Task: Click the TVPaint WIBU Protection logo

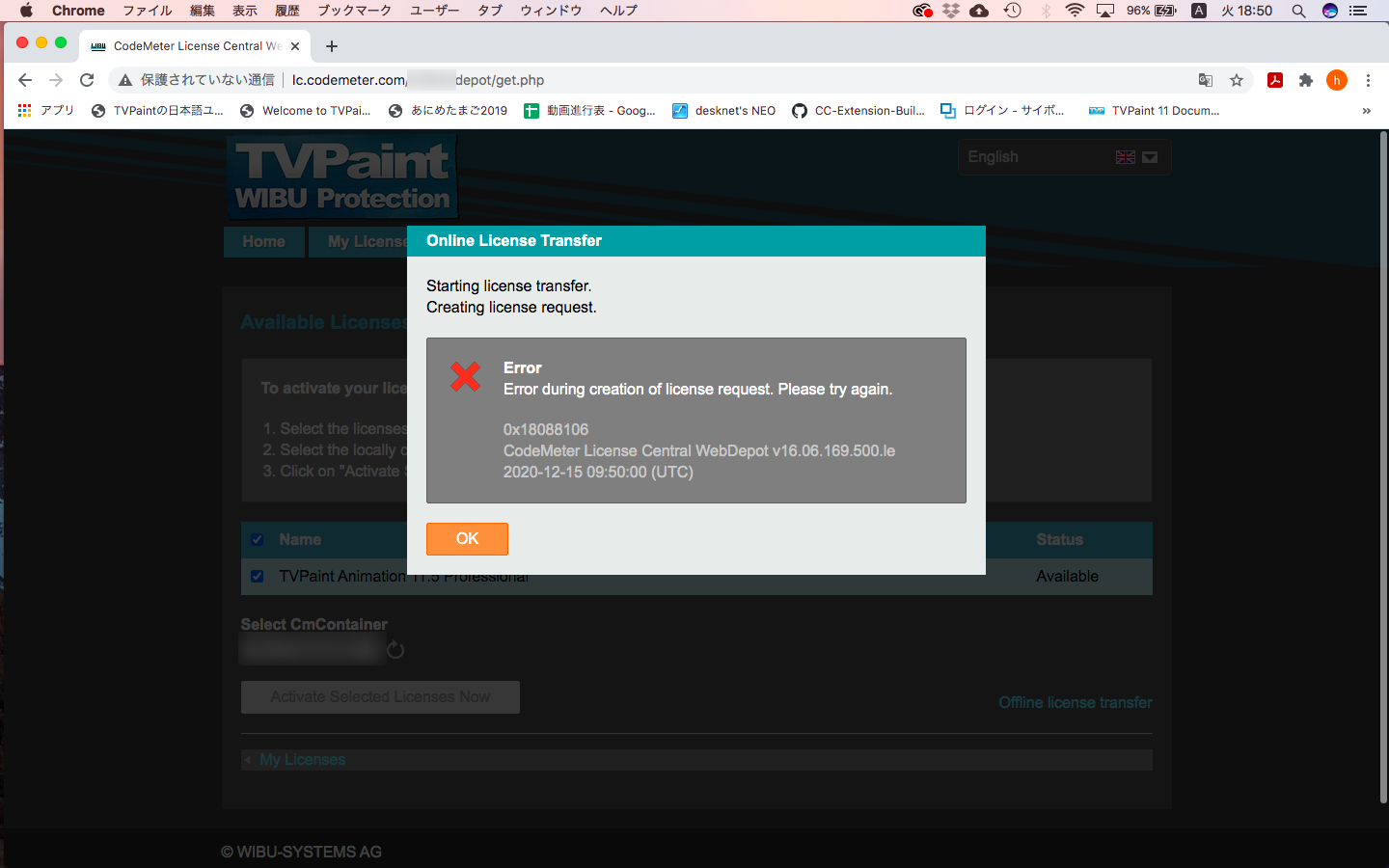Action: pyautogui.click(x=341, y=176)
